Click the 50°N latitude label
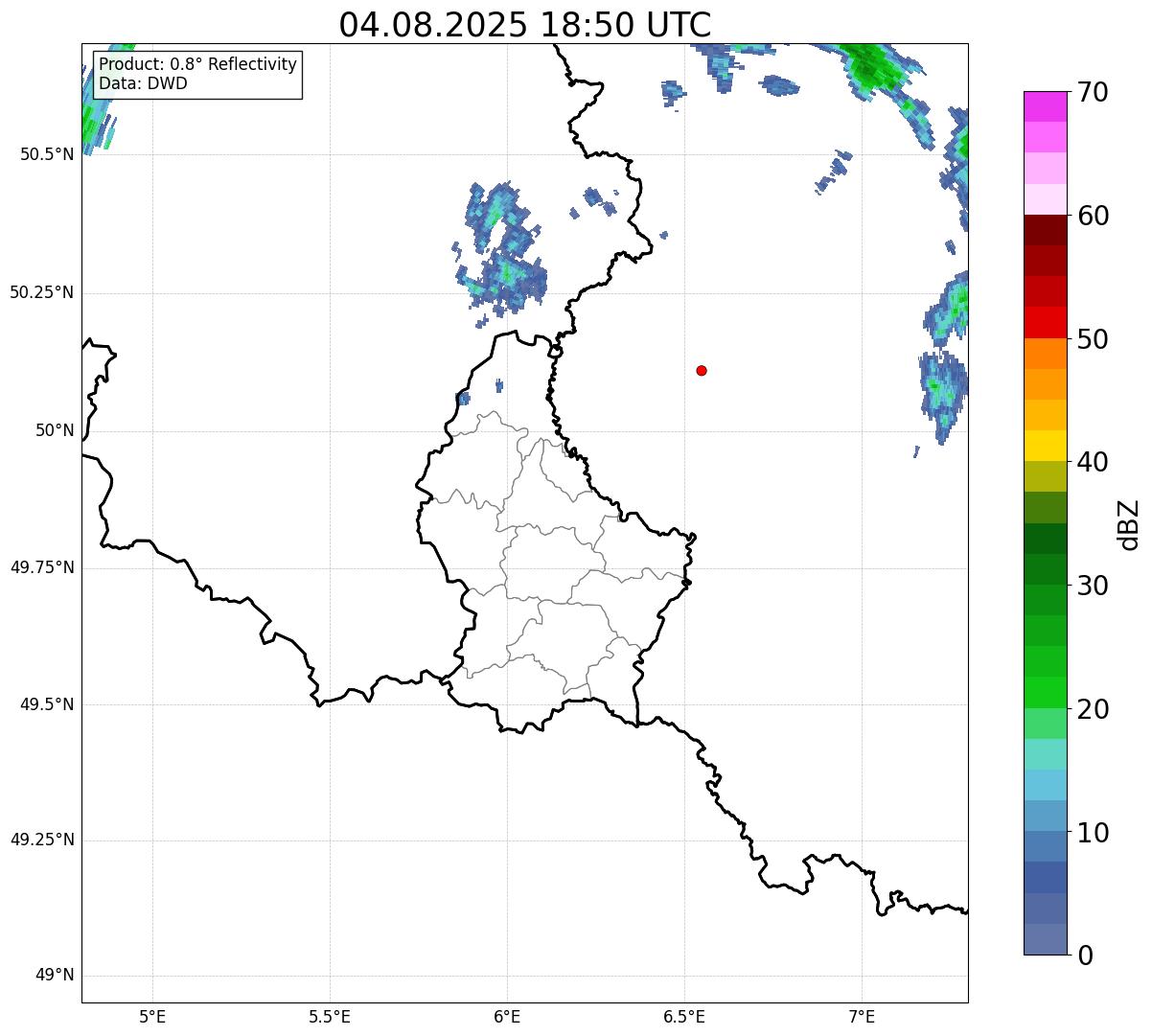This screenshot has width=1152, height=1036. (55, 430)
